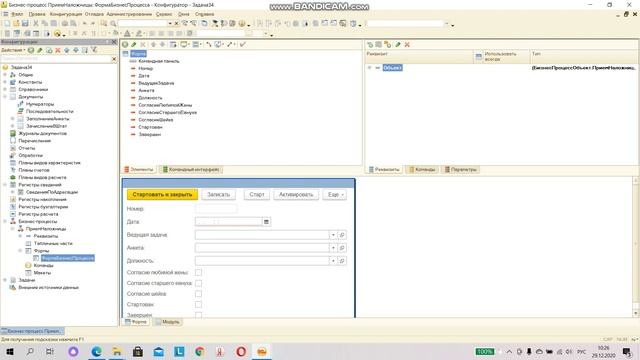
Task: Select Планы счетов in configuration tree
Action: pyautogui.click(x=34, y=170)
